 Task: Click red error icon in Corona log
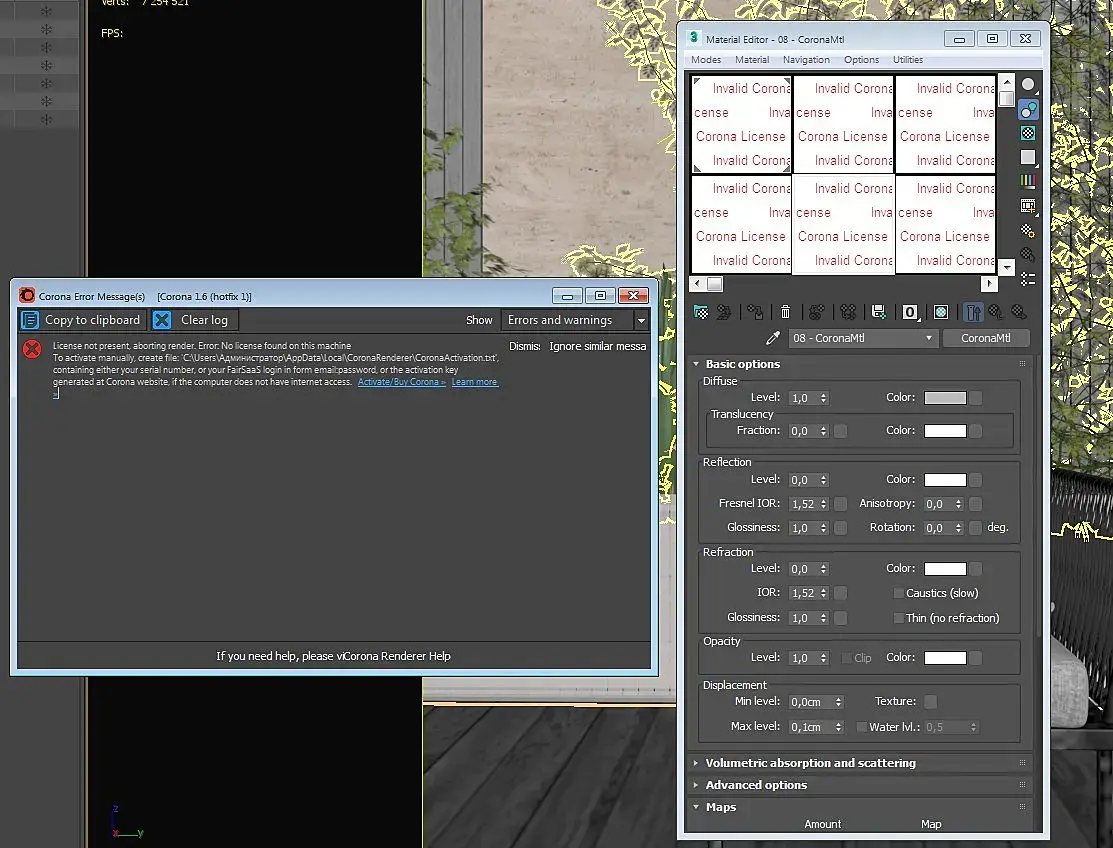tap(32, 349)
